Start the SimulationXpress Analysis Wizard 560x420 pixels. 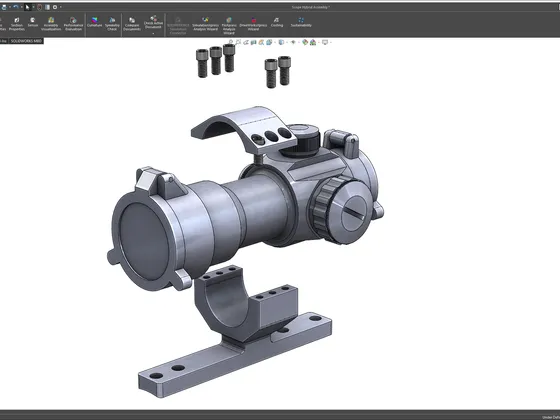(x=205, y=24)
